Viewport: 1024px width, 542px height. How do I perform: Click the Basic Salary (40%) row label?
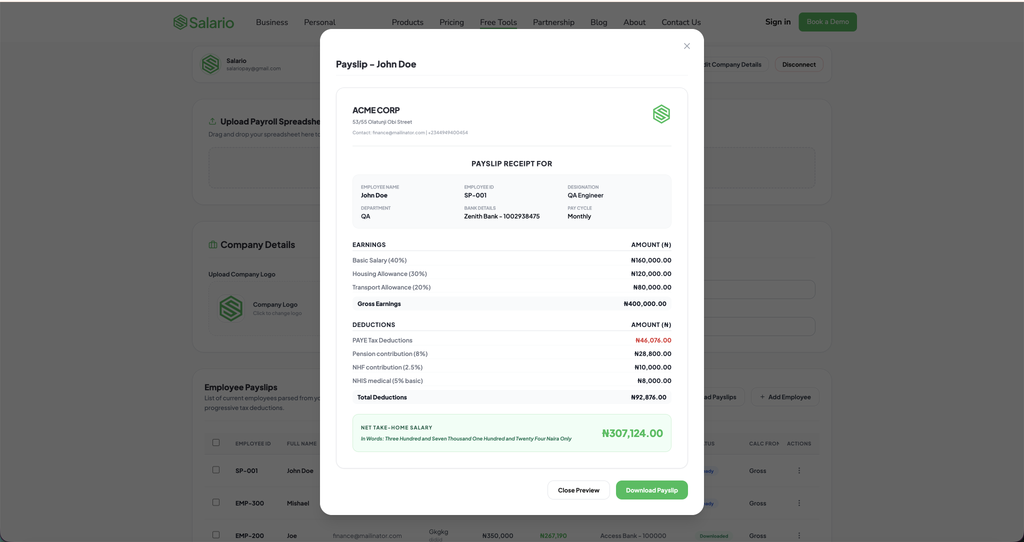coord(379,260)
